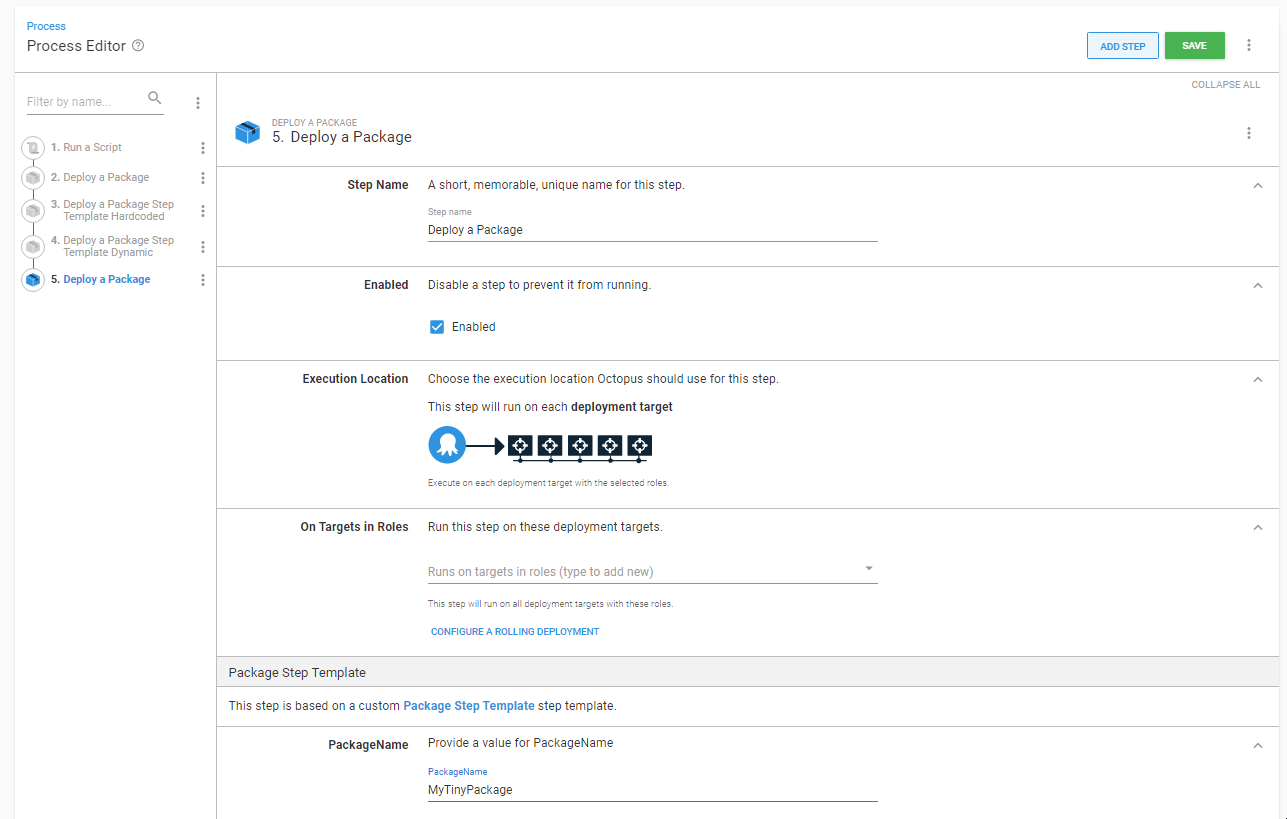Click Collapse All link

(x=1226, y=85)
